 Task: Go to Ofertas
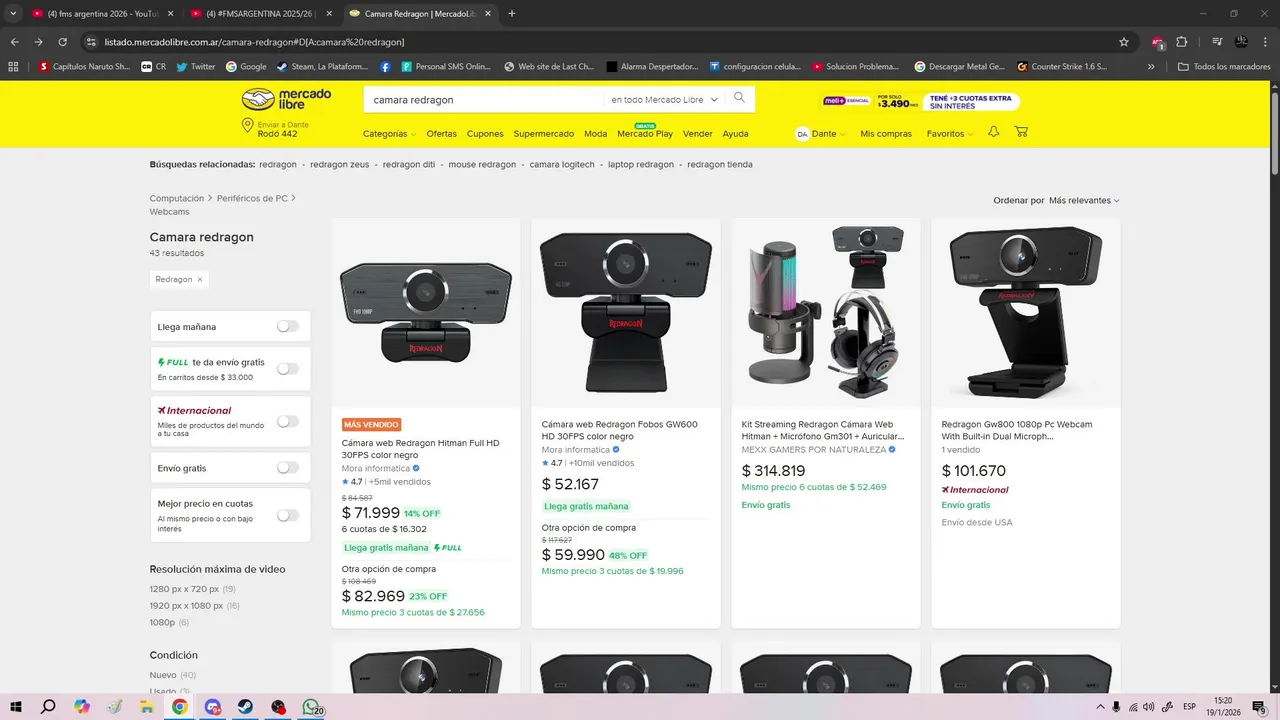point(441,133)
